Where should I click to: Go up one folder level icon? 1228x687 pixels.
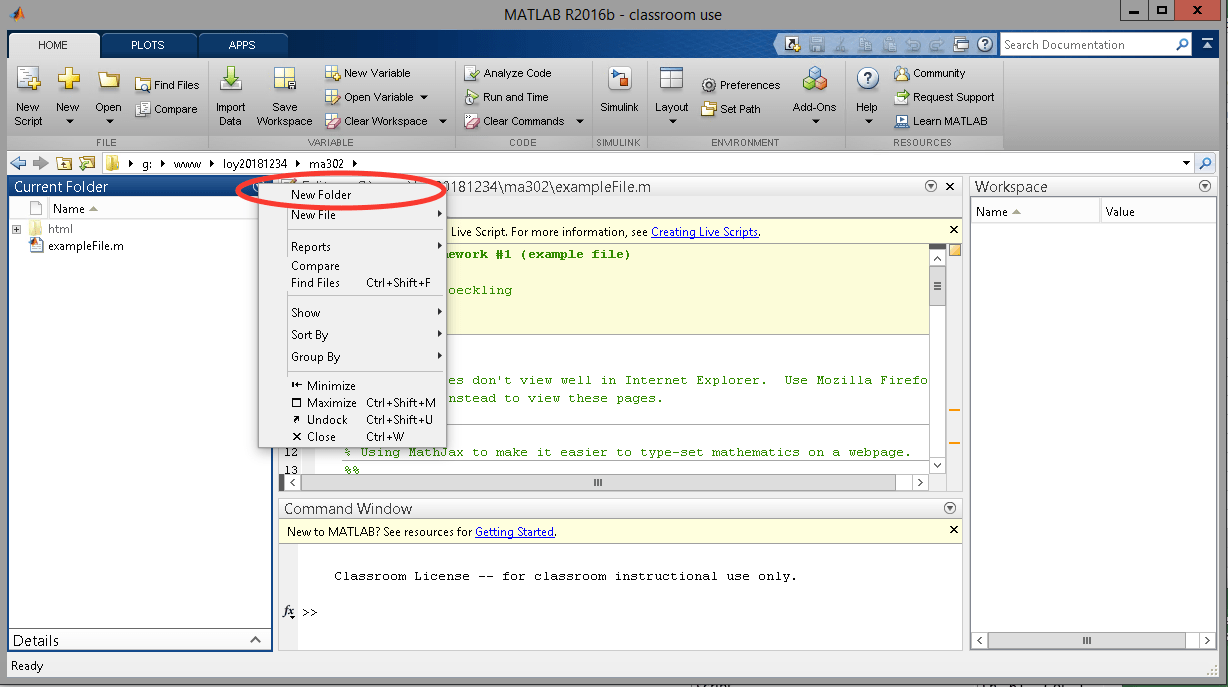click(64, 163)
